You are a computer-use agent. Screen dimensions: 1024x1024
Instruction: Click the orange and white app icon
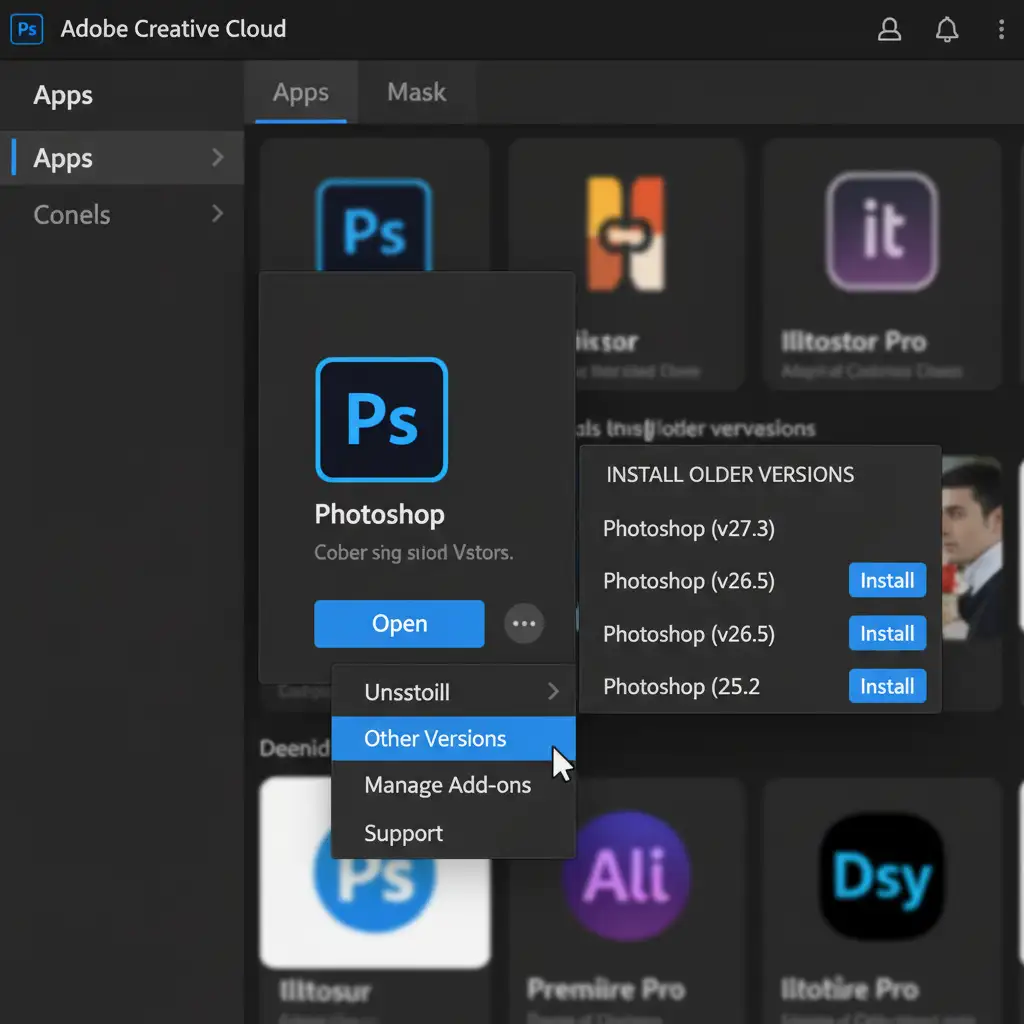[625, 233]
